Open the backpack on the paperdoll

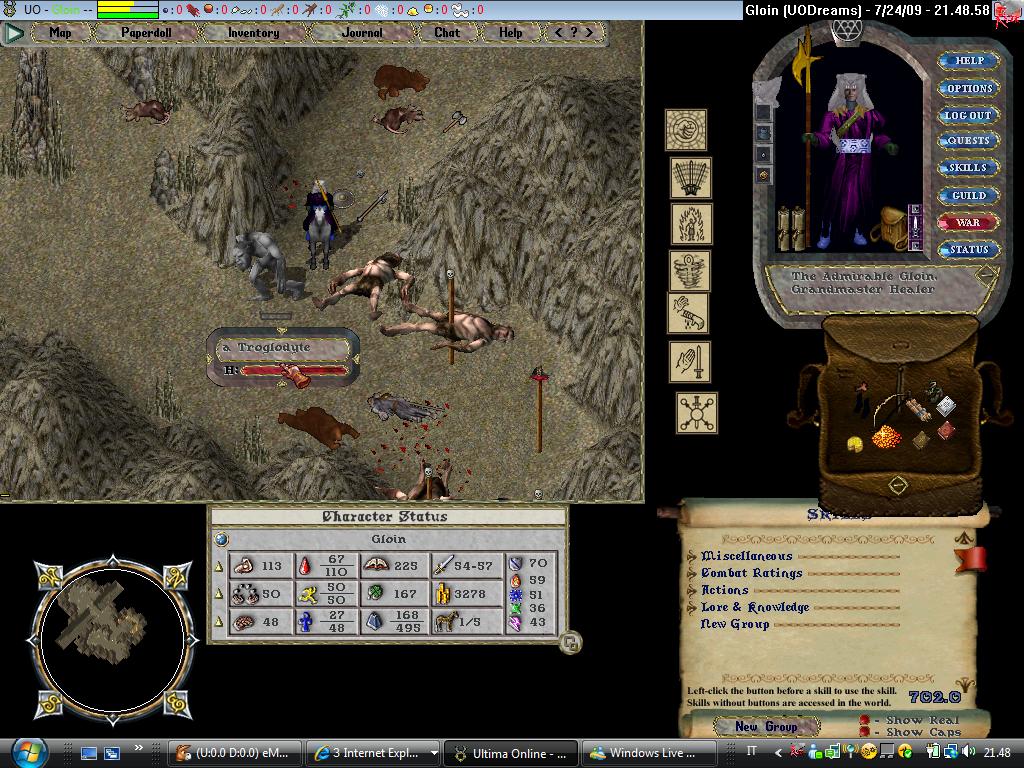point(885,231)
